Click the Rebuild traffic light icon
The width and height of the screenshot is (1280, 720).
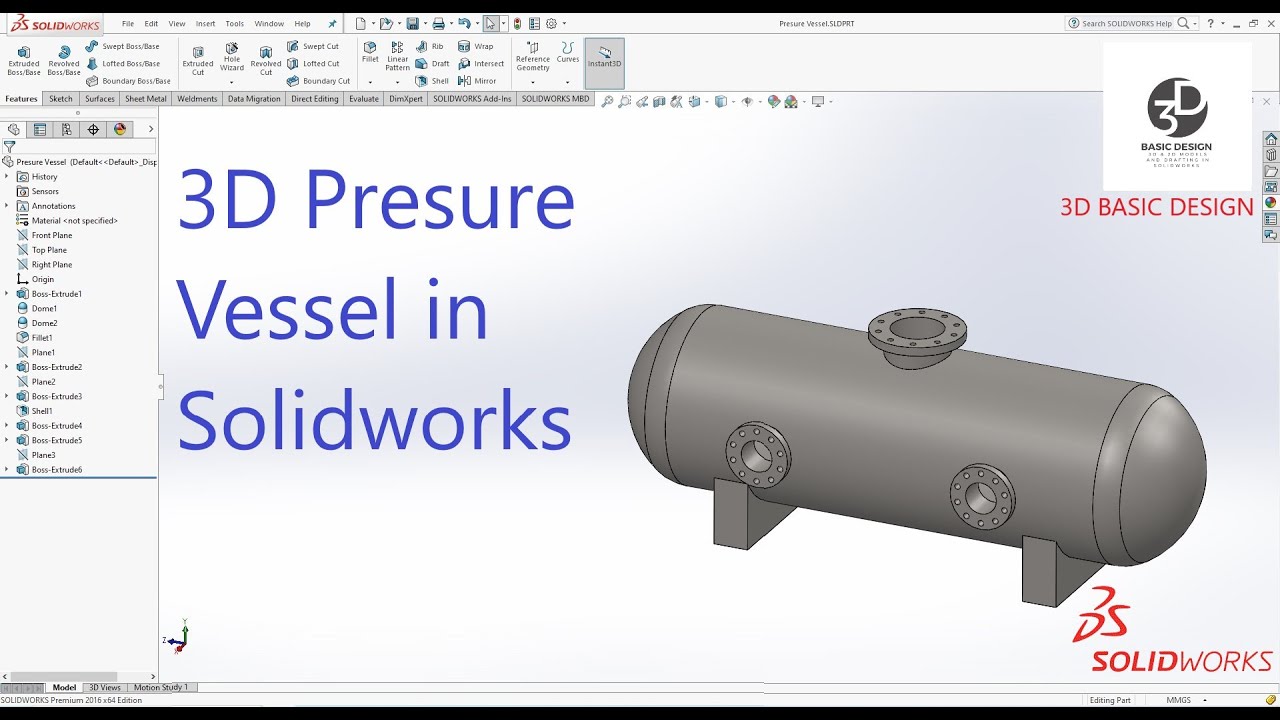pyautogui.click(x=517, y=23)
